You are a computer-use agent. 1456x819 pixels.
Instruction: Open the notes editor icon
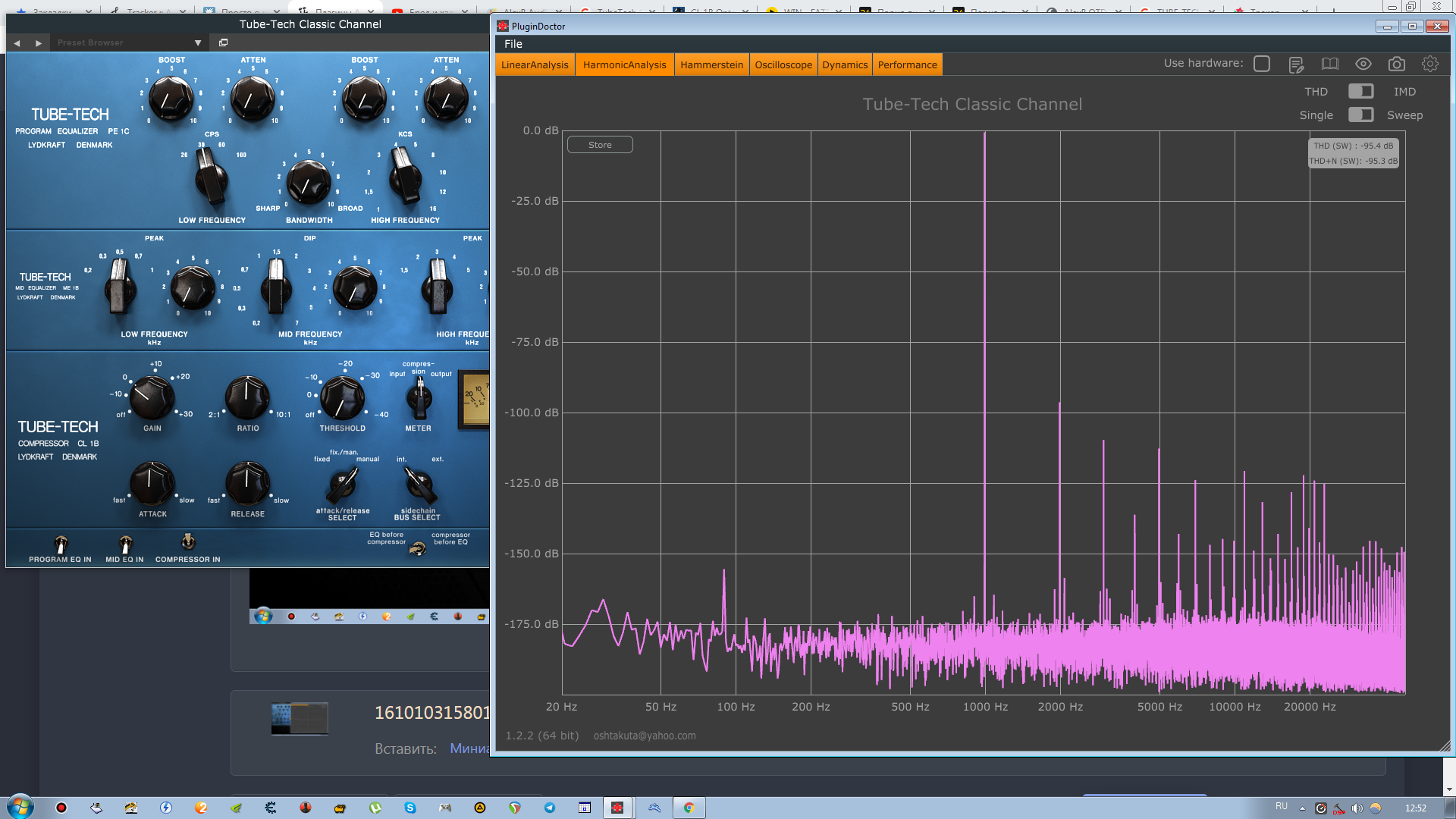coord(1296,64)
